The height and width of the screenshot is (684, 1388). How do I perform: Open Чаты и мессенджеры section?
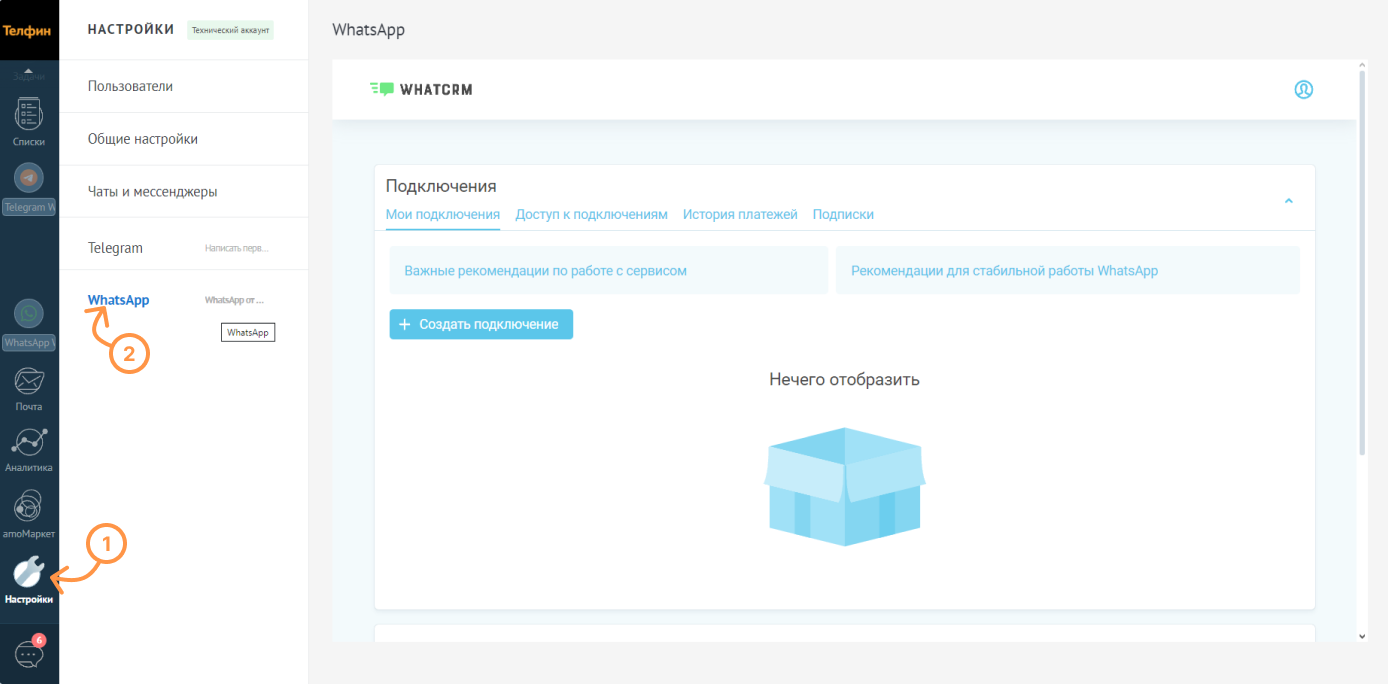click(x=183, y=191)
